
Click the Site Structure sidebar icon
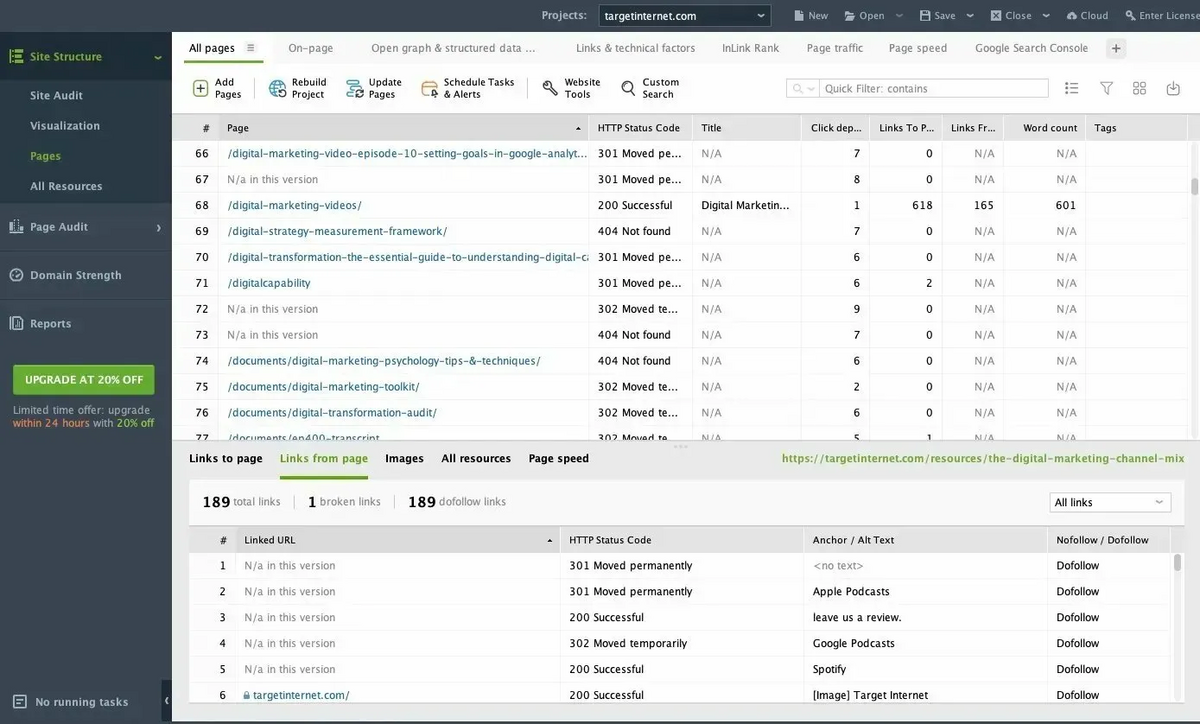coord(16,57)
